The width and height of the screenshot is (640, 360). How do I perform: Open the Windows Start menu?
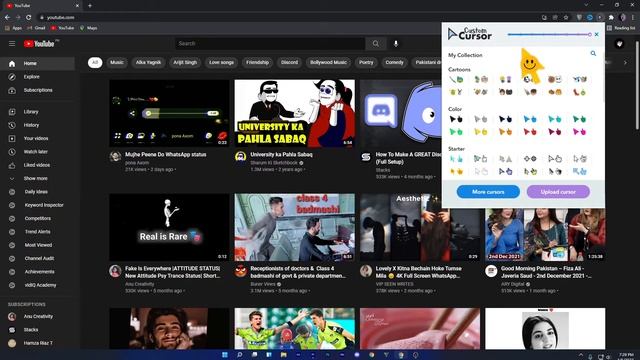224,355
